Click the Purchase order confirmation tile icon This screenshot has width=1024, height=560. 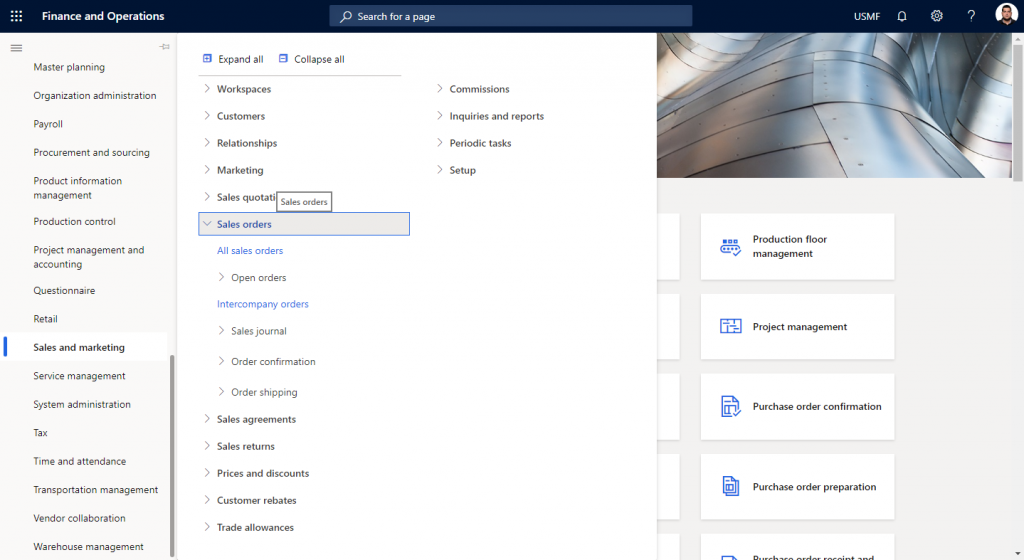coord(730,406)
